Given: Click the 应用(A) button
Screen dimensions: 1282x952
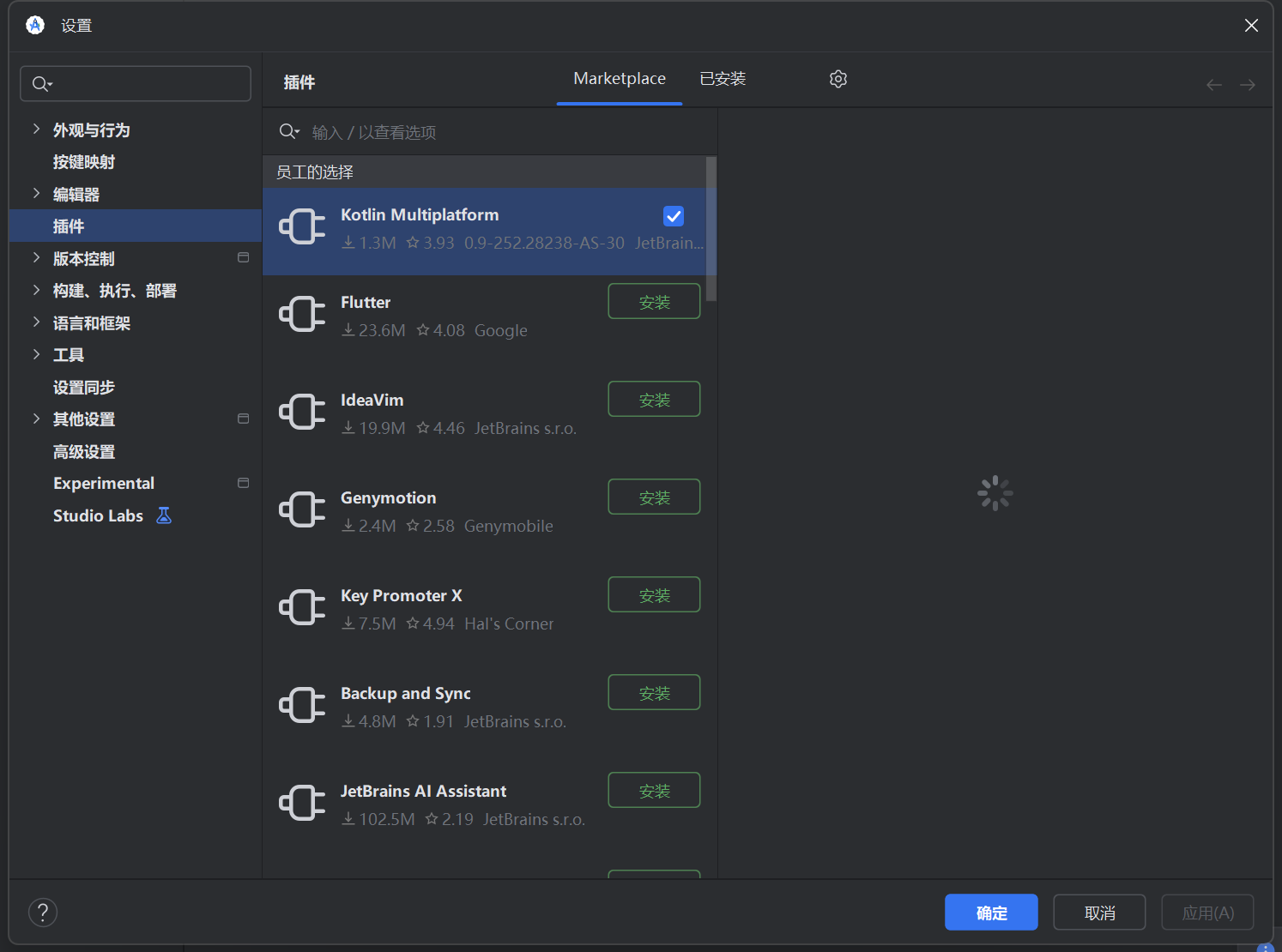Looking at the screenshot, I should click(x=1207, y=913).
